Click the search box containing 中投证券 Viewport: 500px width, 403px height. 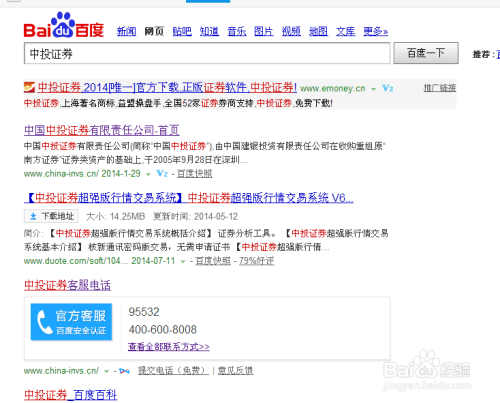(207, 53)
